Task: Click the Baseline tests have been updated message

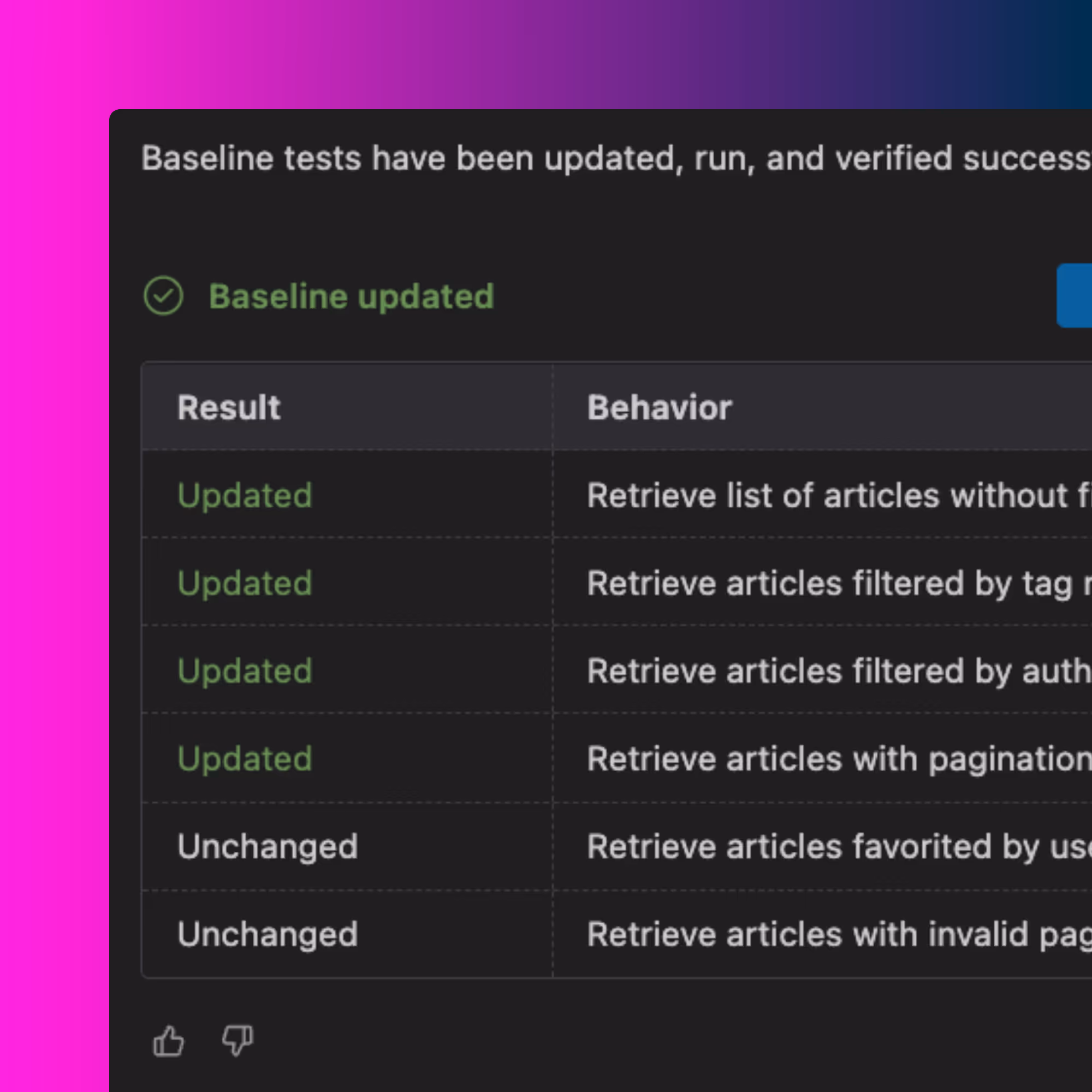Action: click(615, 158)
